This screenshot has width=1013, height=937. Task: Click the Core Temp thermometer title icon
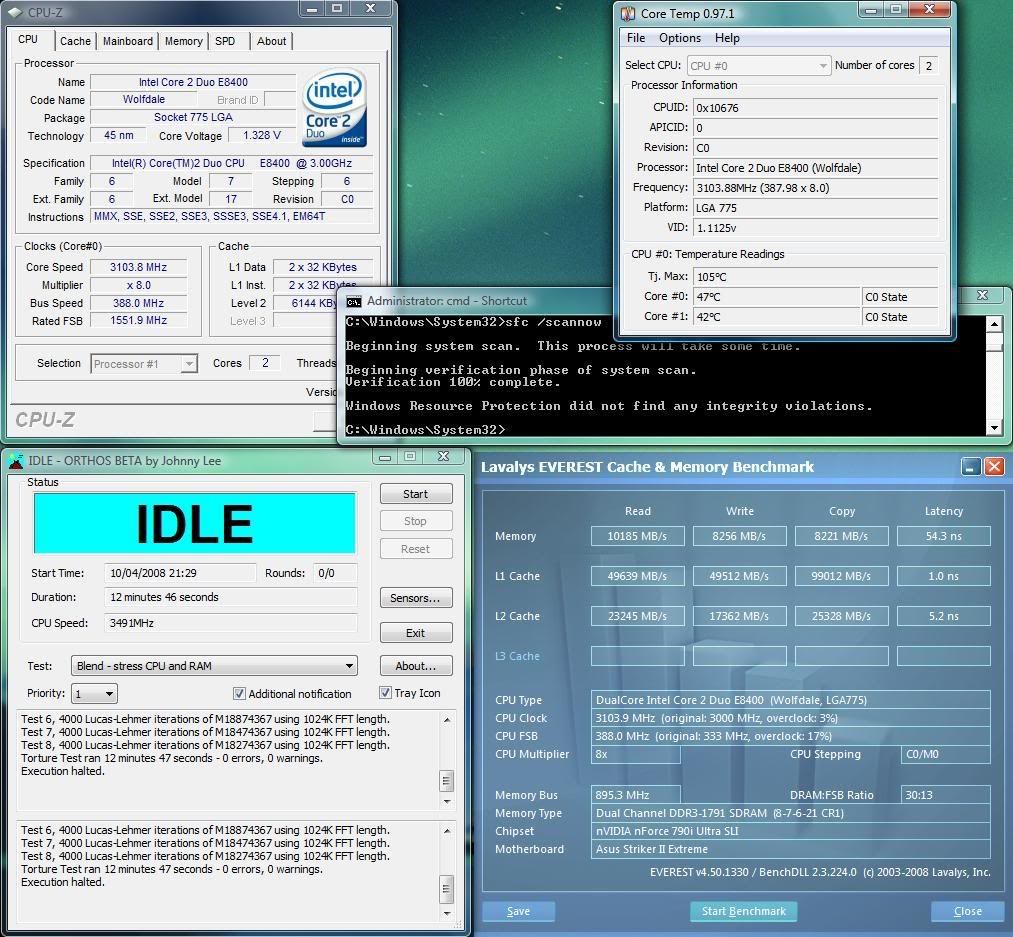[627, 13]
